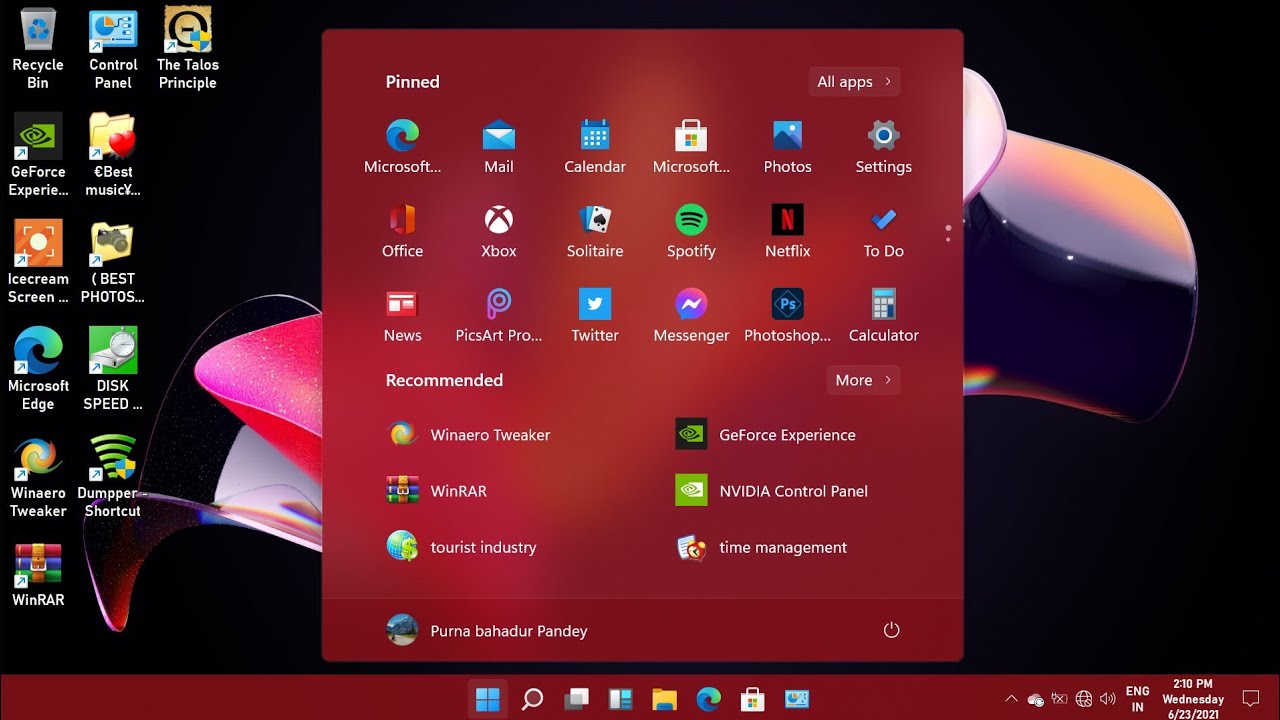Open recommended tourist industry file
This screenshot has height=720, width=1280.
[x=461, y=547]
